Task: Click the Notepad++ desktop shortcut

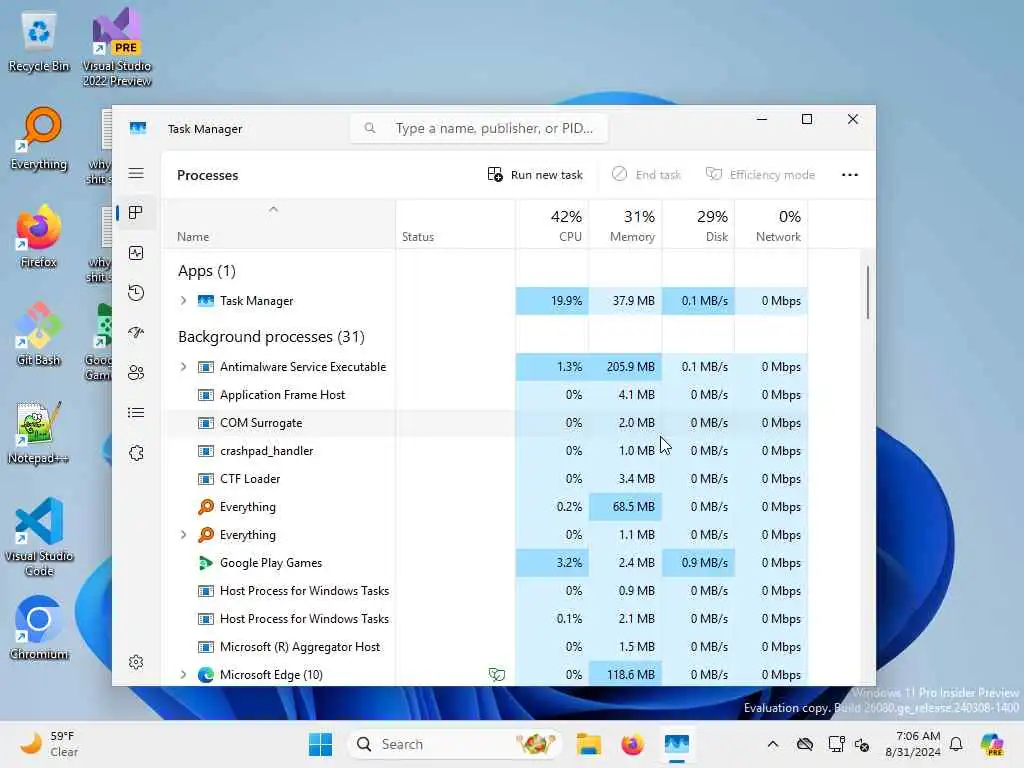Action: point(39,432)
